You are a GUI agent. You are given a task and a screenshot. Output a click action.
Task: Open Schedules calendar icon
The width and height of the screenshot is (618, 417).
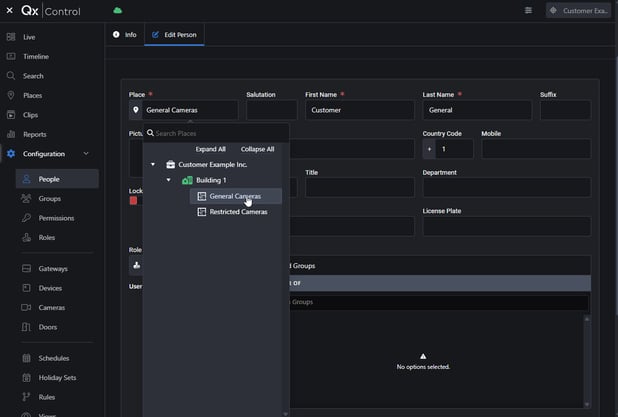(26, 358)
